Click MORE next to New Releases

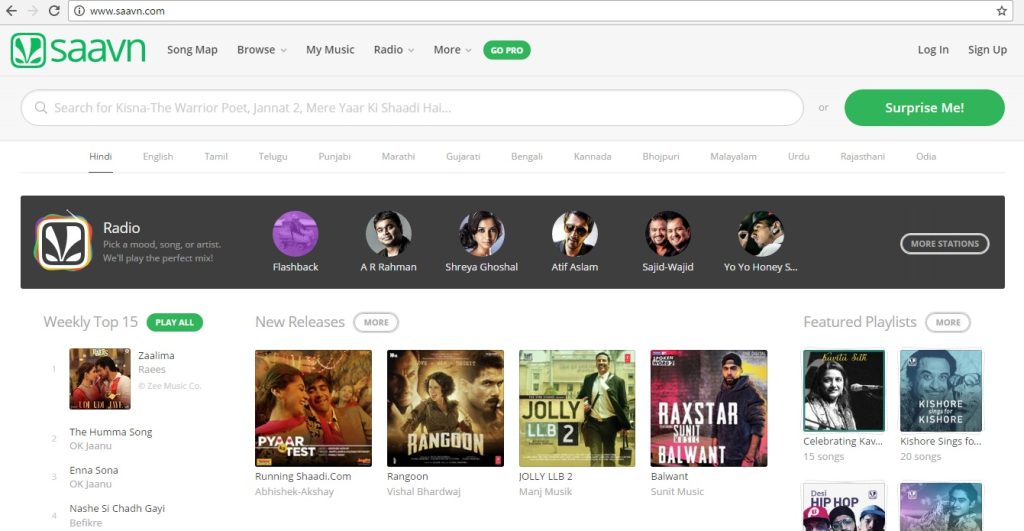pos(376,322)
